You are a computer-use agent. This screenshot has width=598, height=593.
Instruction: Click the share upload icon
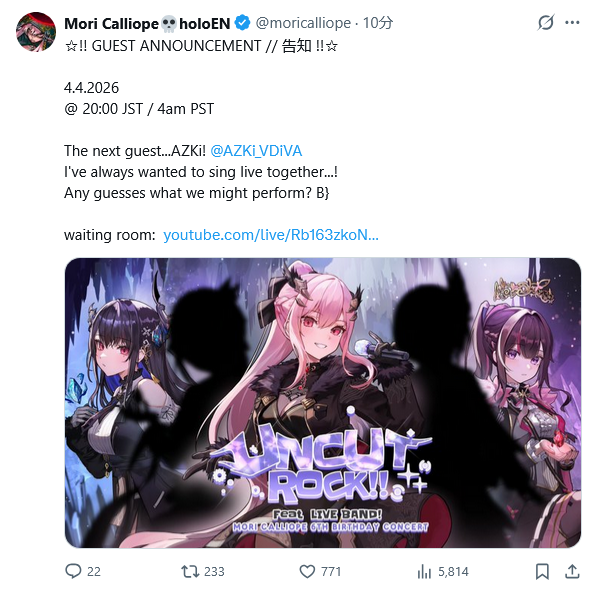(572, 571)
